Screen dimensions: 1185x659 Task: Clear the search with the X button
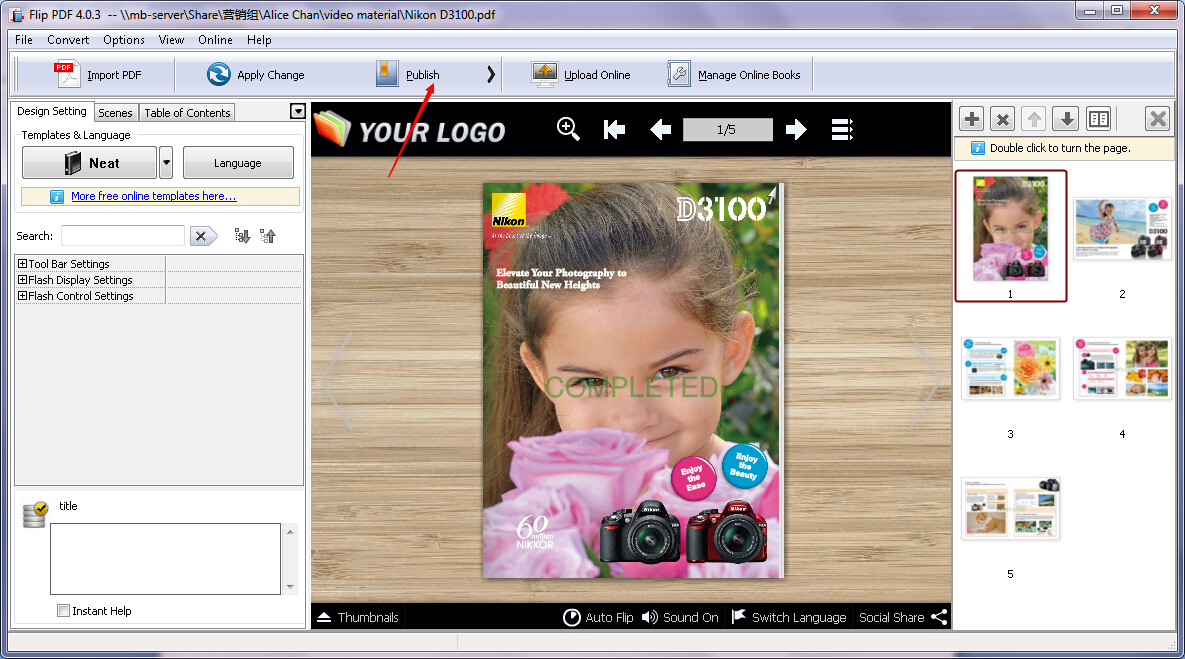coord(202,236)
